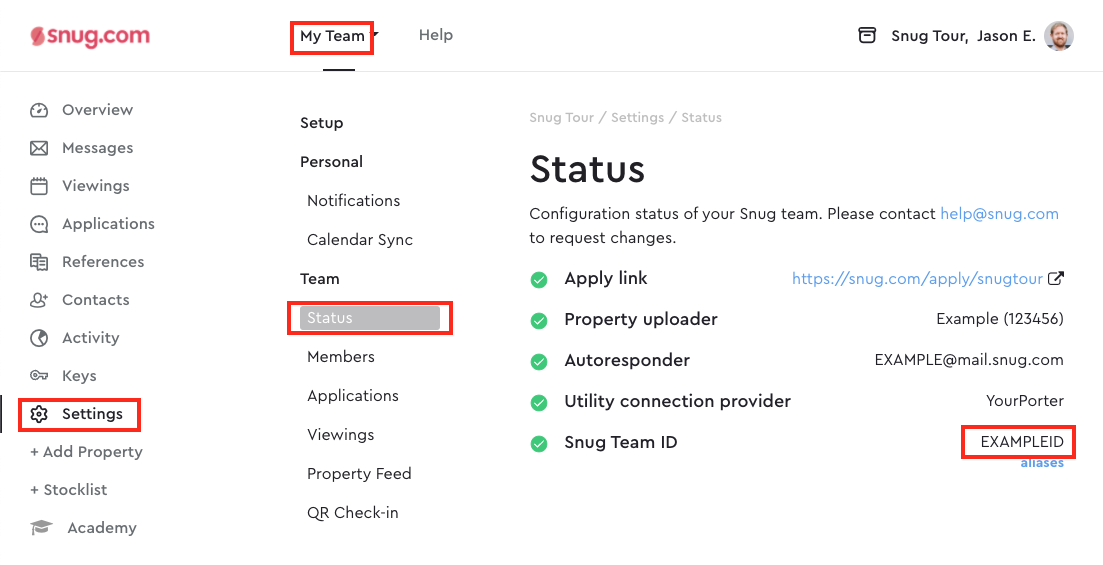Open Applications team settings

pos(352,396)
